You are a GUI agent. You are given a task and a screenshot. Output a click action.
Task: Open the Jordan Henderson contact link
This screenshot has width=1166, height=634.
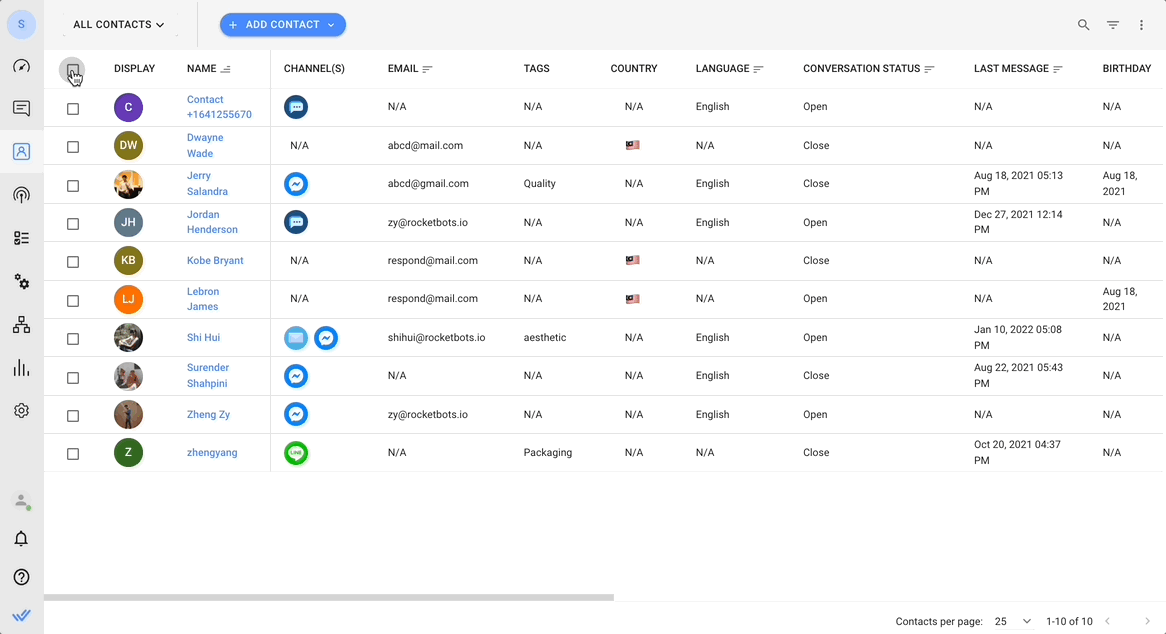coord(212,221)
